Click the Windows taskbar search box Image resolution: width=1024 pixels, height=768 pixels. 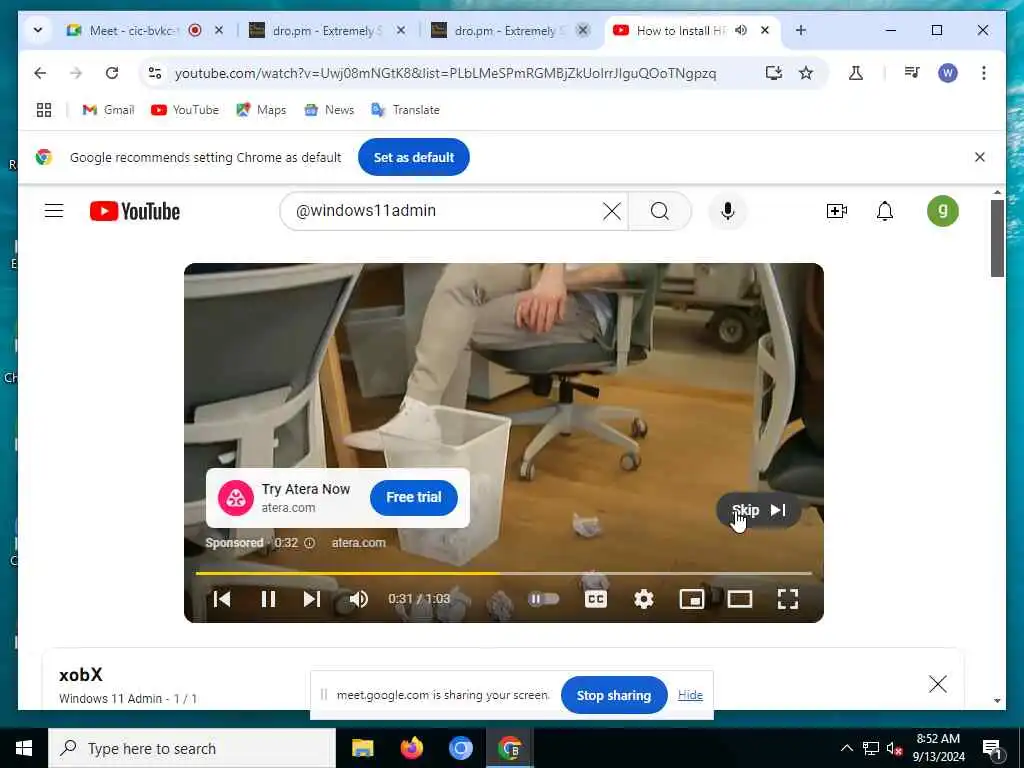(192, 748)
